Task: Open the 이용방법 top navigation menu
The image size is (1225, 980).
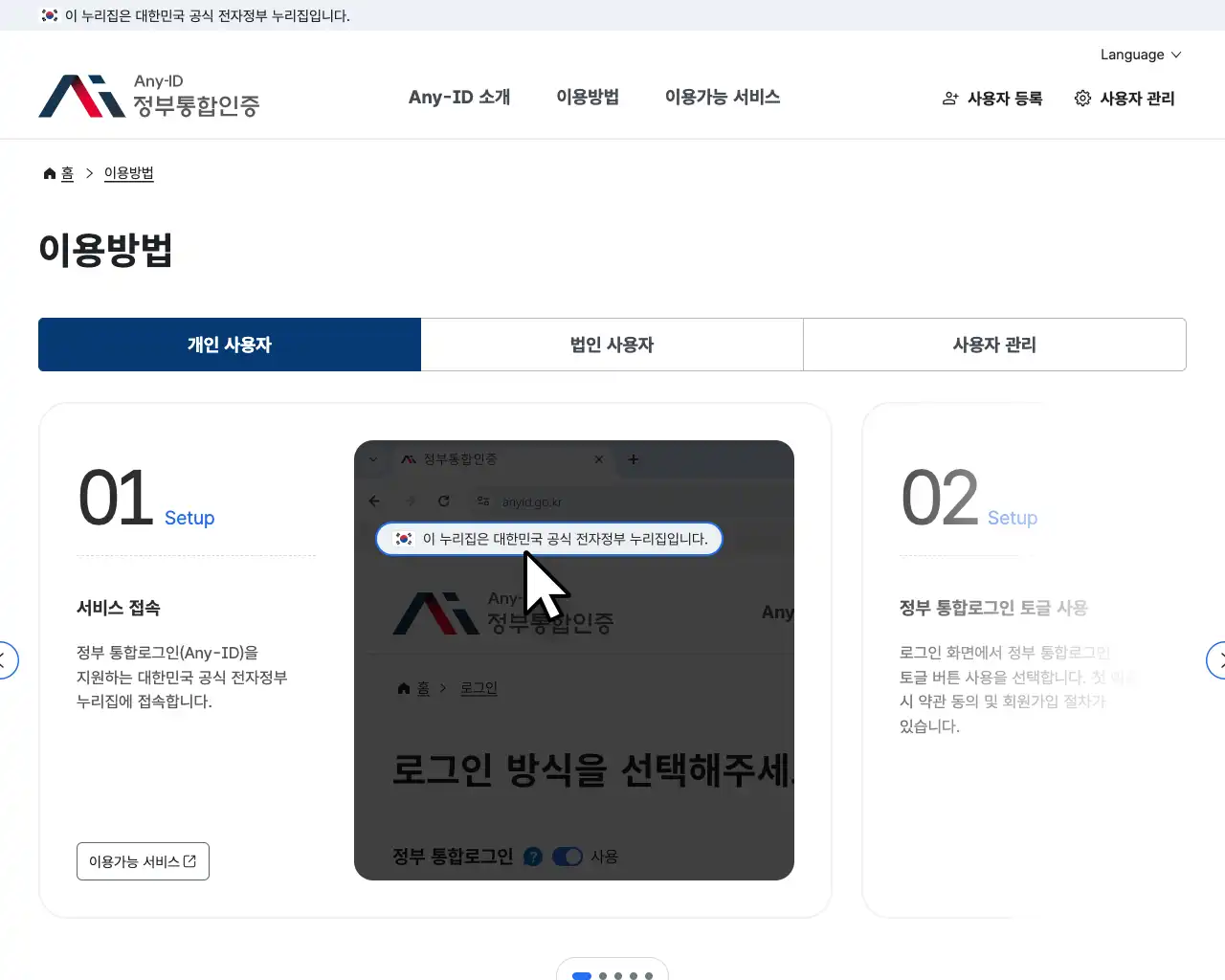Action: click(x=588, y=97)
